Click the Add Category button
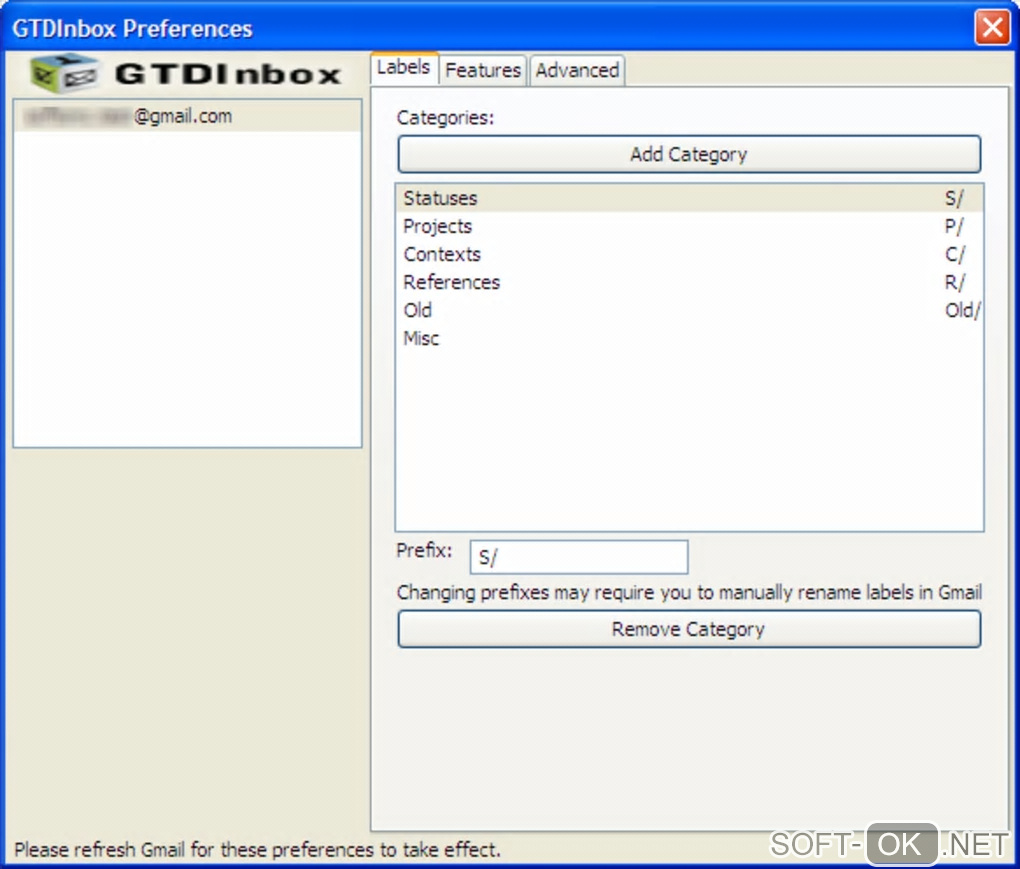Viewport: 1020px width, 869px height. [x=689, y=154]
